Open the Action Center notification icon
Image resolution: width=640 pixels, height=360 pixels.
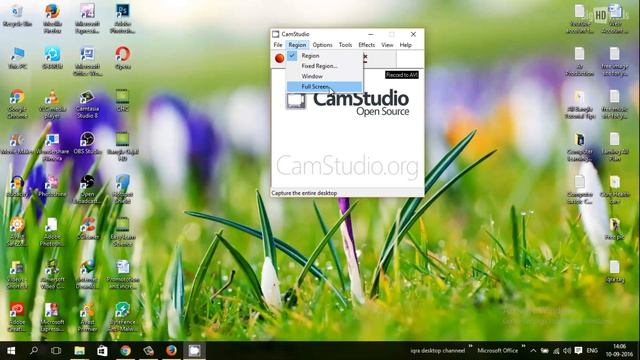click(x=578, y=351)
